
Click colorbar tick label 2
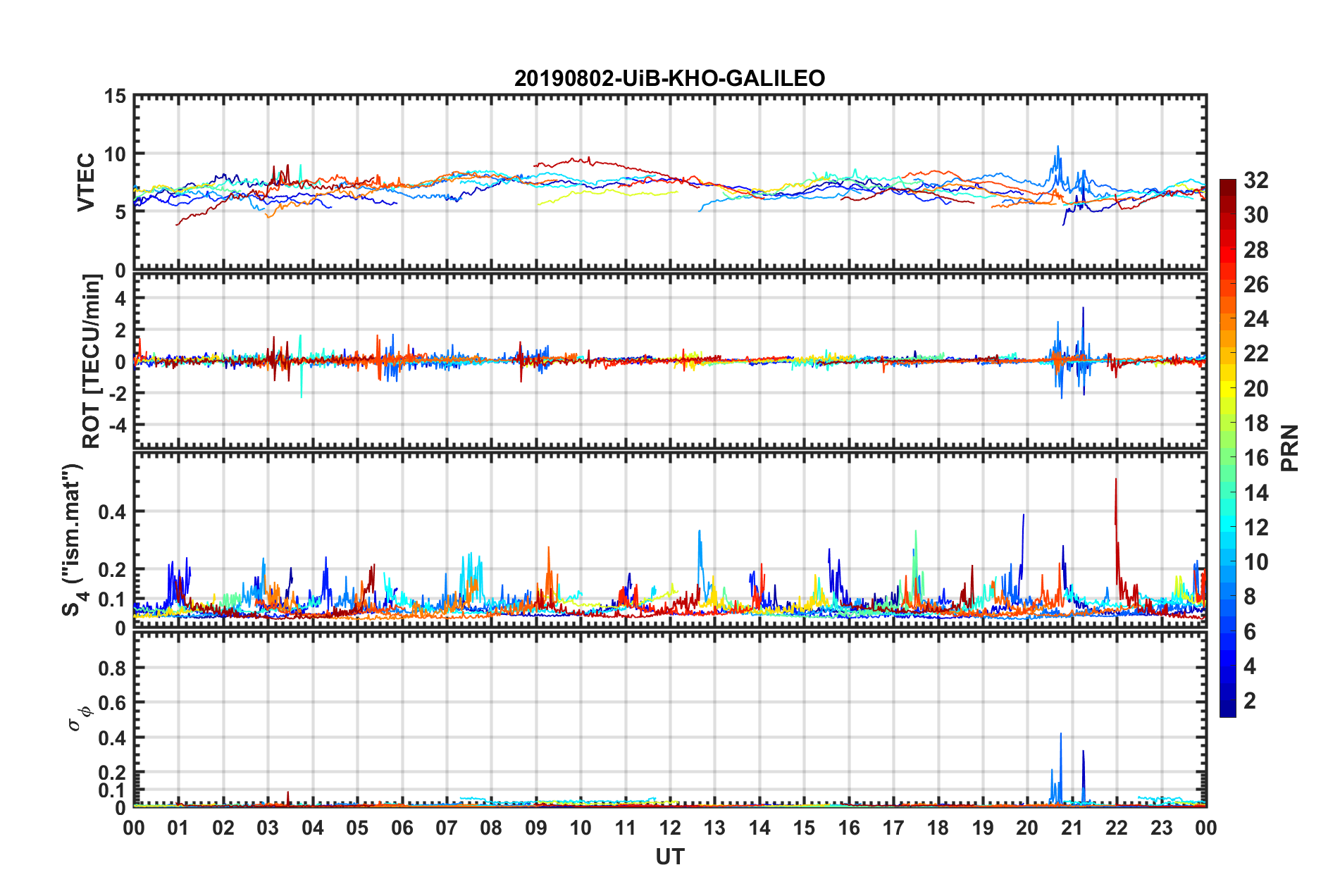click(1250, 701)
